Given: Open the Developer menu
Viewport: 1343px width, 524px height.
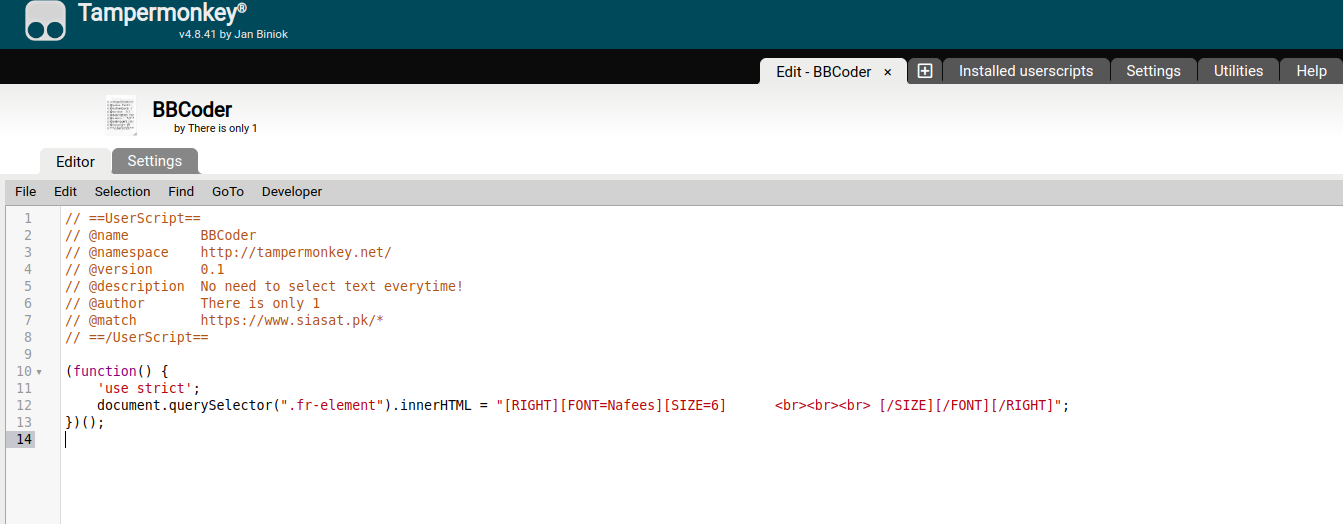Looking at the screenshot, I should click(x=292, y=192).
